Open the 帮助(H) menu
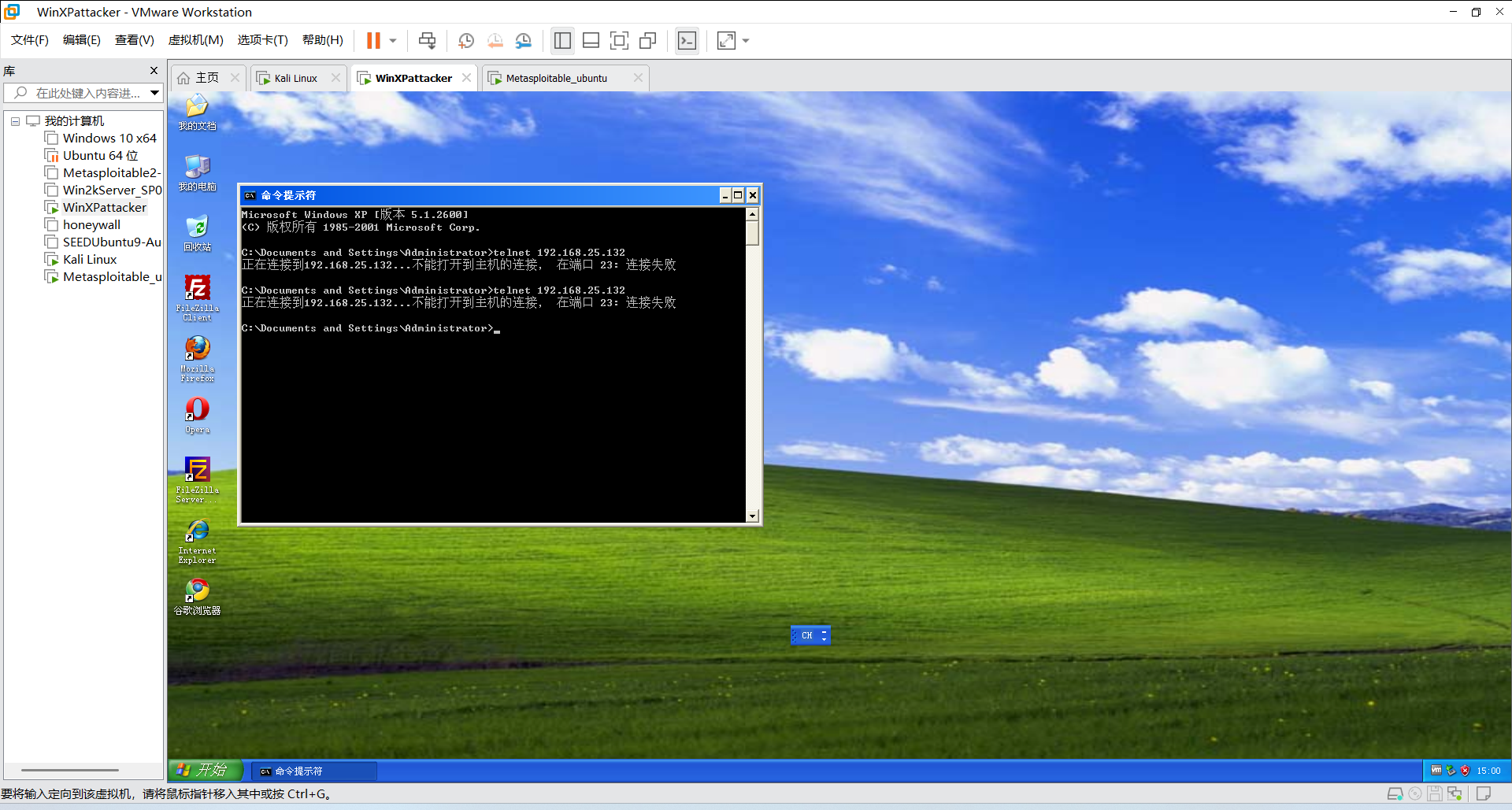 [x=323, y=40]
